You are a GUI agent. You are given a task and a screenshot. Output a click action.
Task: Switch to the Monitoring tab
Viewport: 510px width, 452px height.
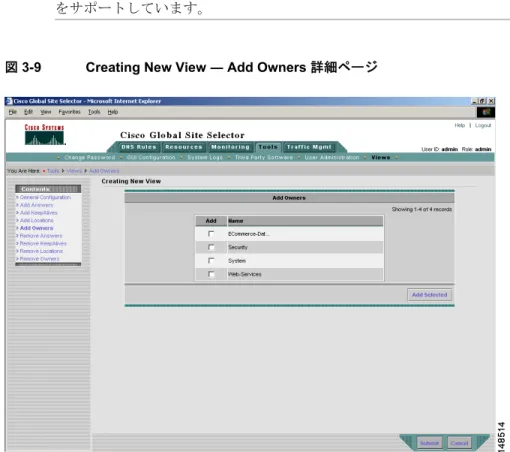(230, 147)
